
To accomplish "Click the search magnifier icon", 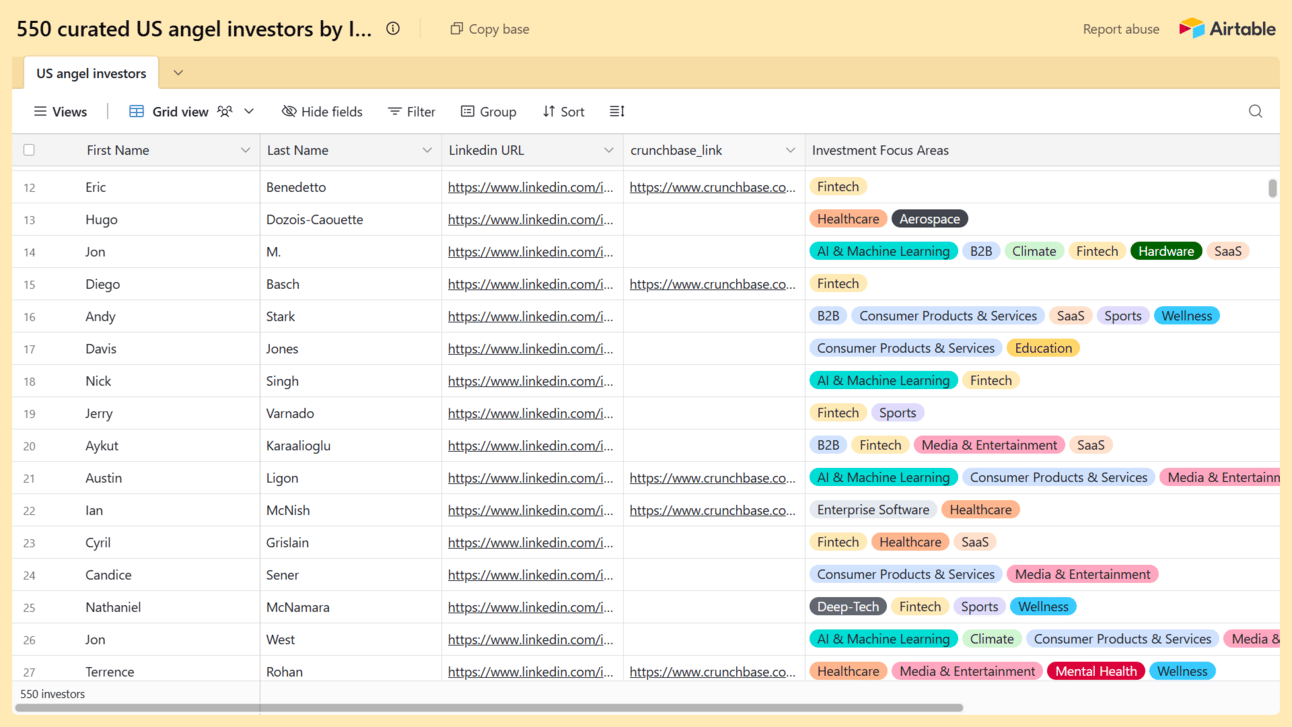I will tap(1255, 111).
